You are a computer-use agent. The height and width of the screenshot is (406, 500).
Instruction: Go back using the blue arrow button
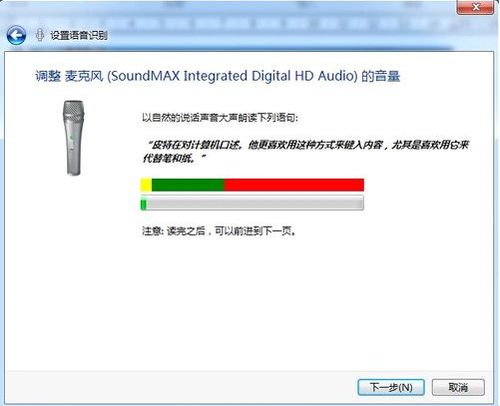(x=16, y=35)
